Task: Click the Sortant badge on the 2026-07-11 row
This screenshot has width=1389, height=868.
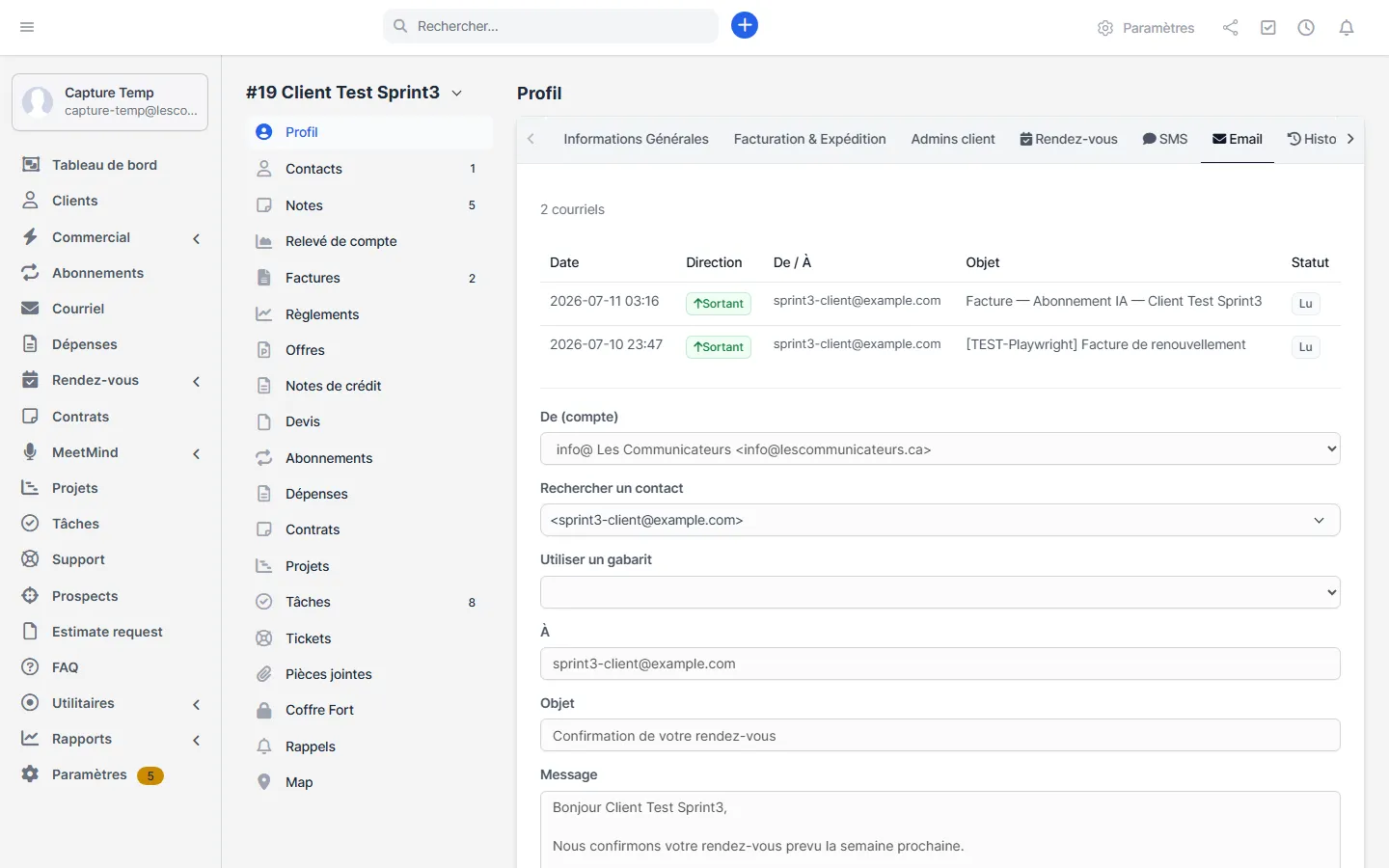Action: pos(719,303)
